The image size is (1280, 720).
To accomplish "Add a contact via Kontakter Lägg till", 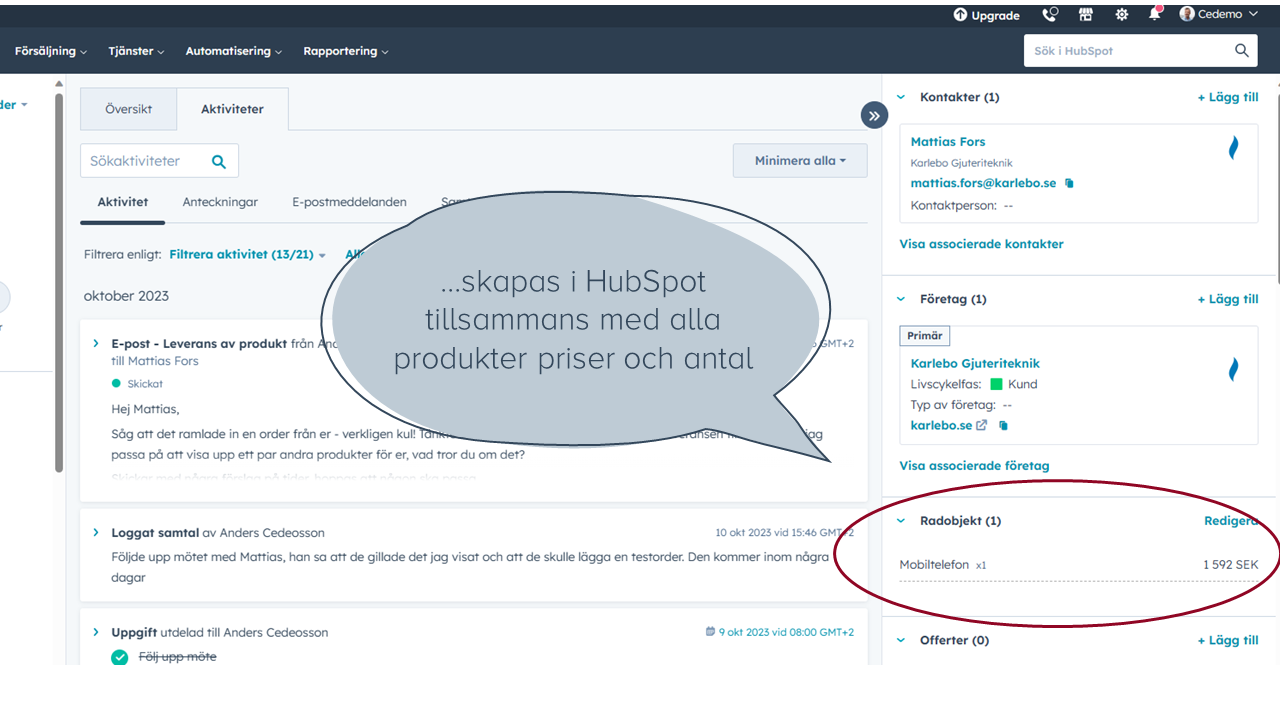I will point(1228,97).
